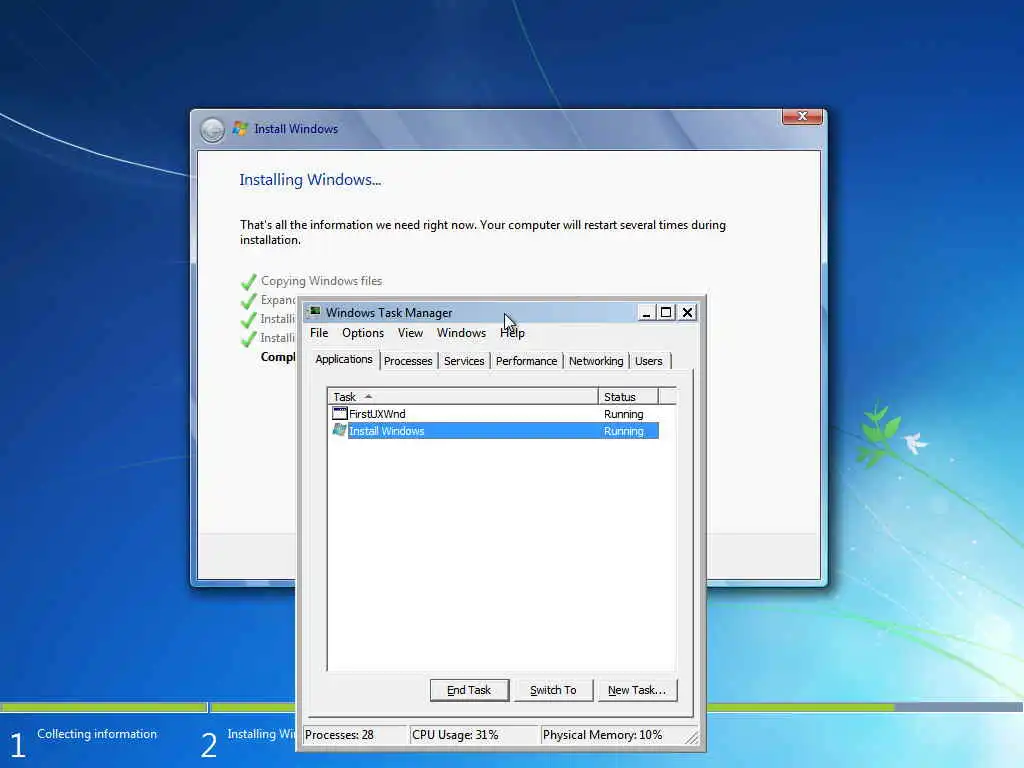Close the Task Manager window
Image resolution: width=1024 pixels, height=768 pixels.
tap(687, 313)
